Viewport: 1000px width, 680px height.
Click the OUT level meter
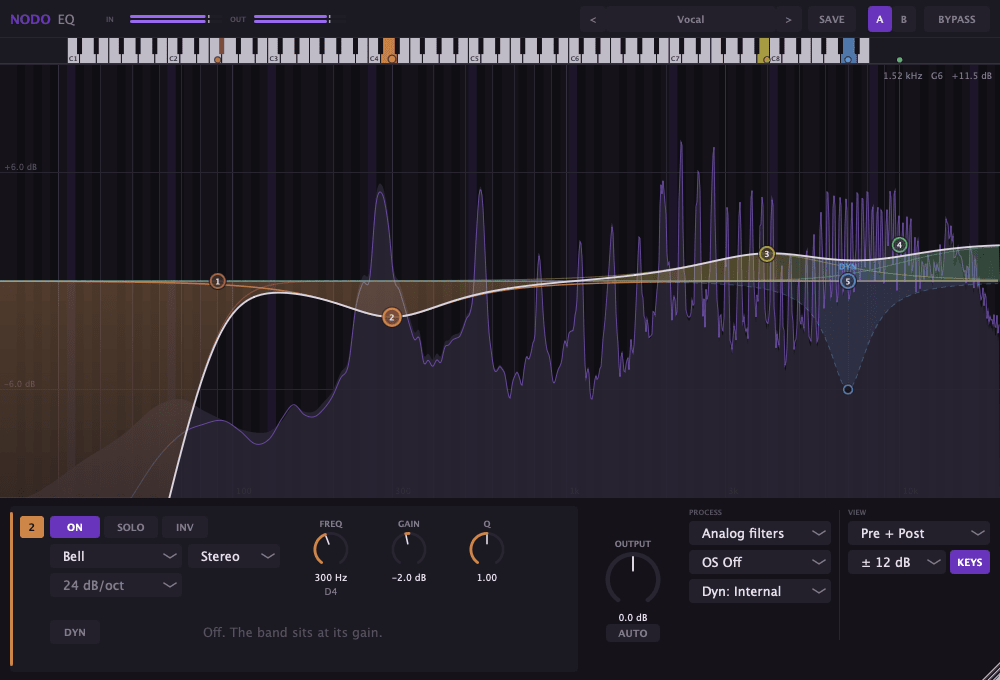pyautogui.click(x=292, y=19)
